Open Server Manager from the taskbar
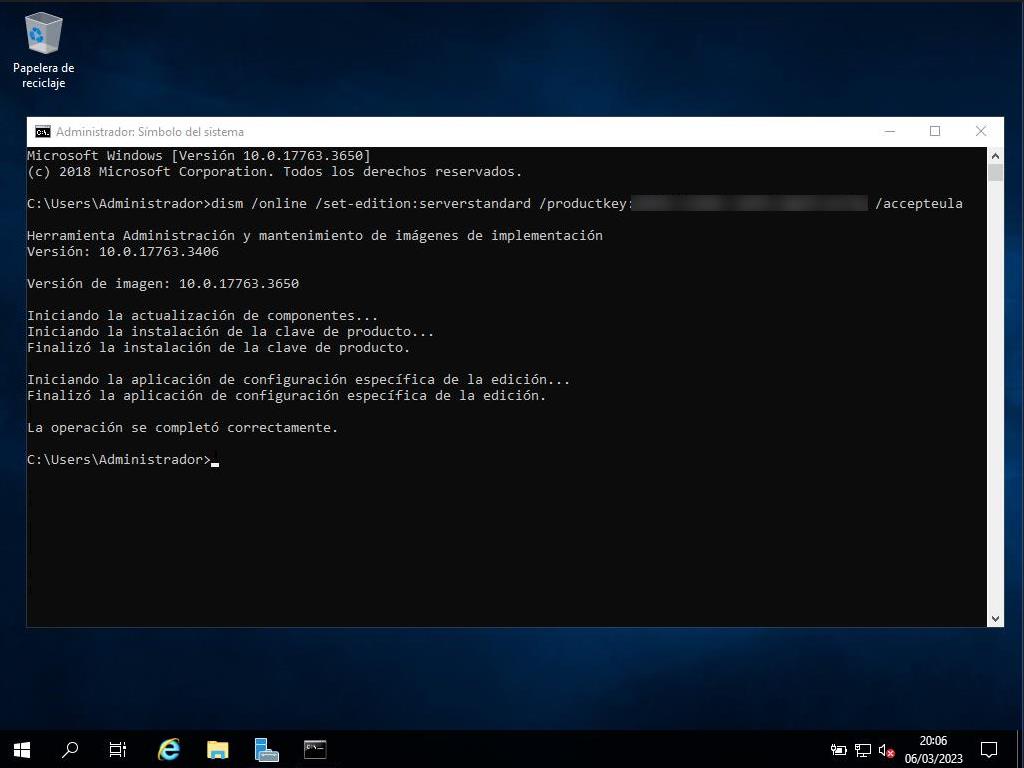Viewport: 1024px width, 768px height. click(266, 749)
